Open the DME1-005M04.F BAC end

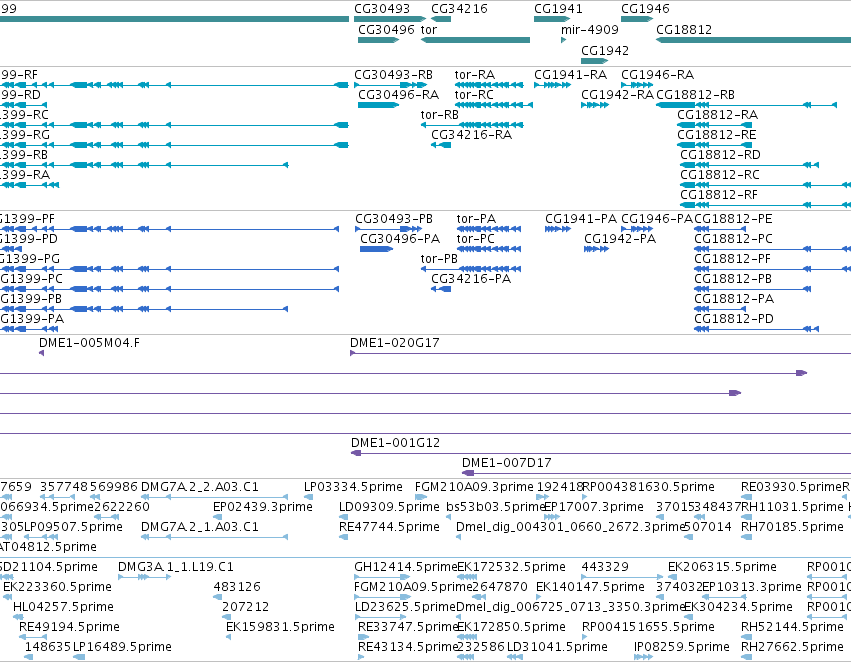tap(41, 353)
